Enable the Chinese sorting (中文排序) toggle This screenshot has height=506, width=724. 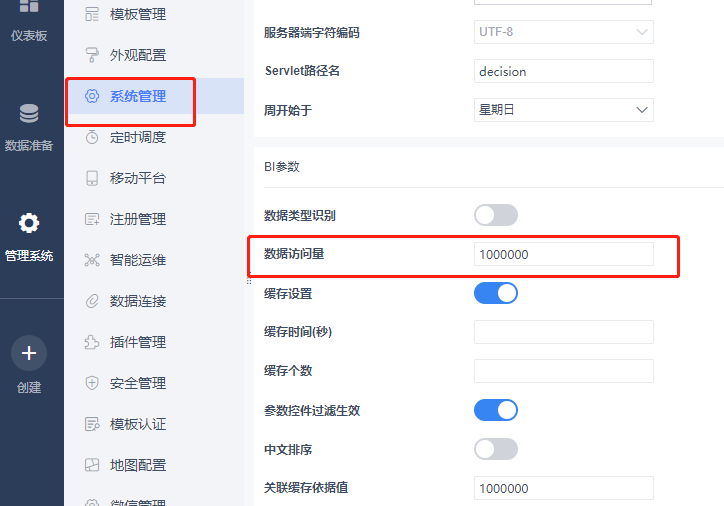pos(495,449)
